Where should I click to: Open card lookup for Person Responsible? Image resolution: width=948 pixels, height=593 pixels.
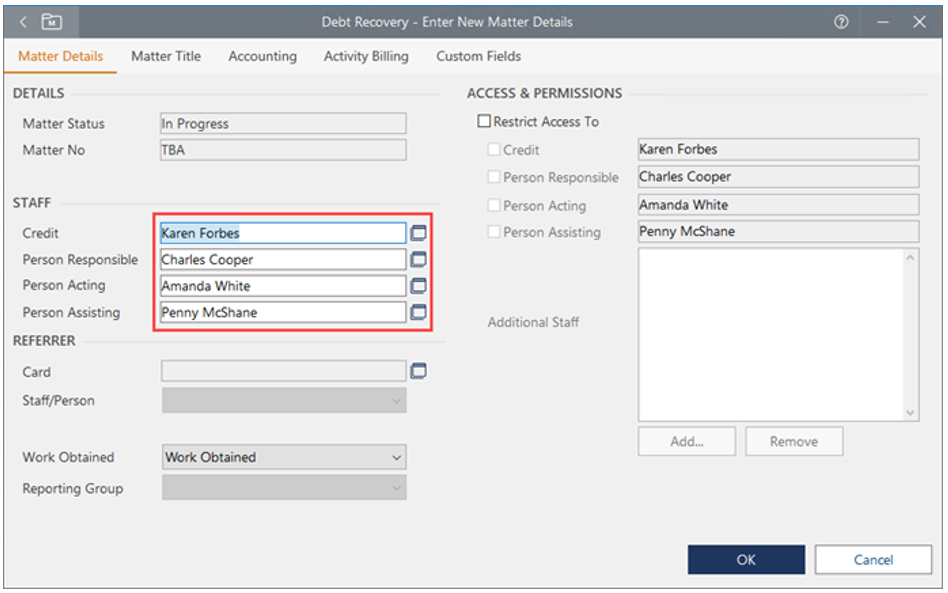(419, 260)
